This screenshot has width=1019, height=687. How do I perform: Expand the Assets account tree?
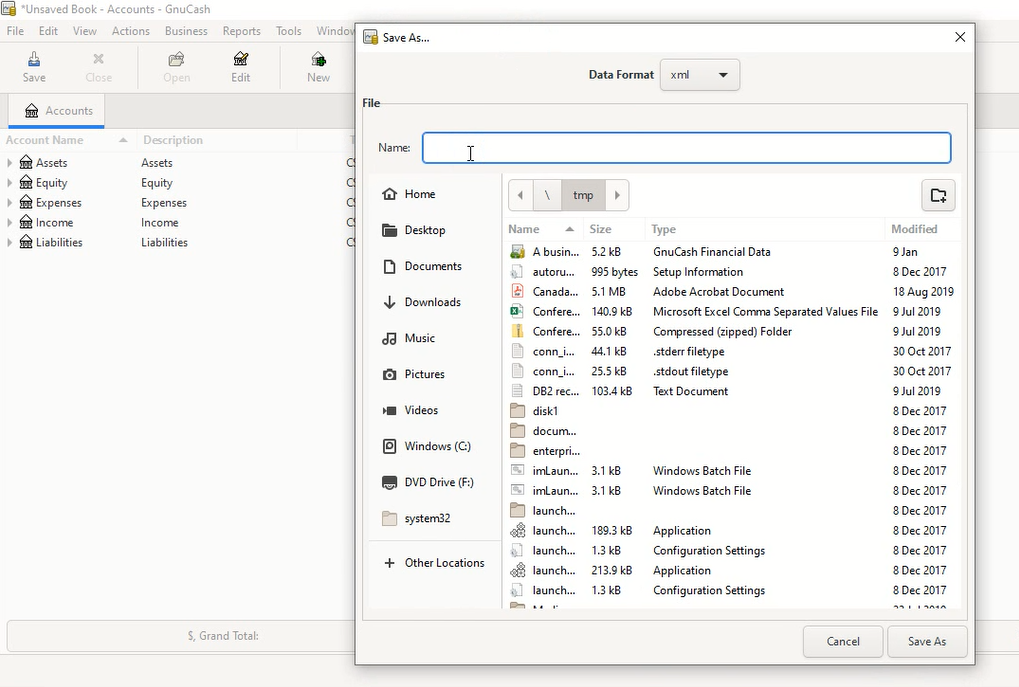coord(10,163)
